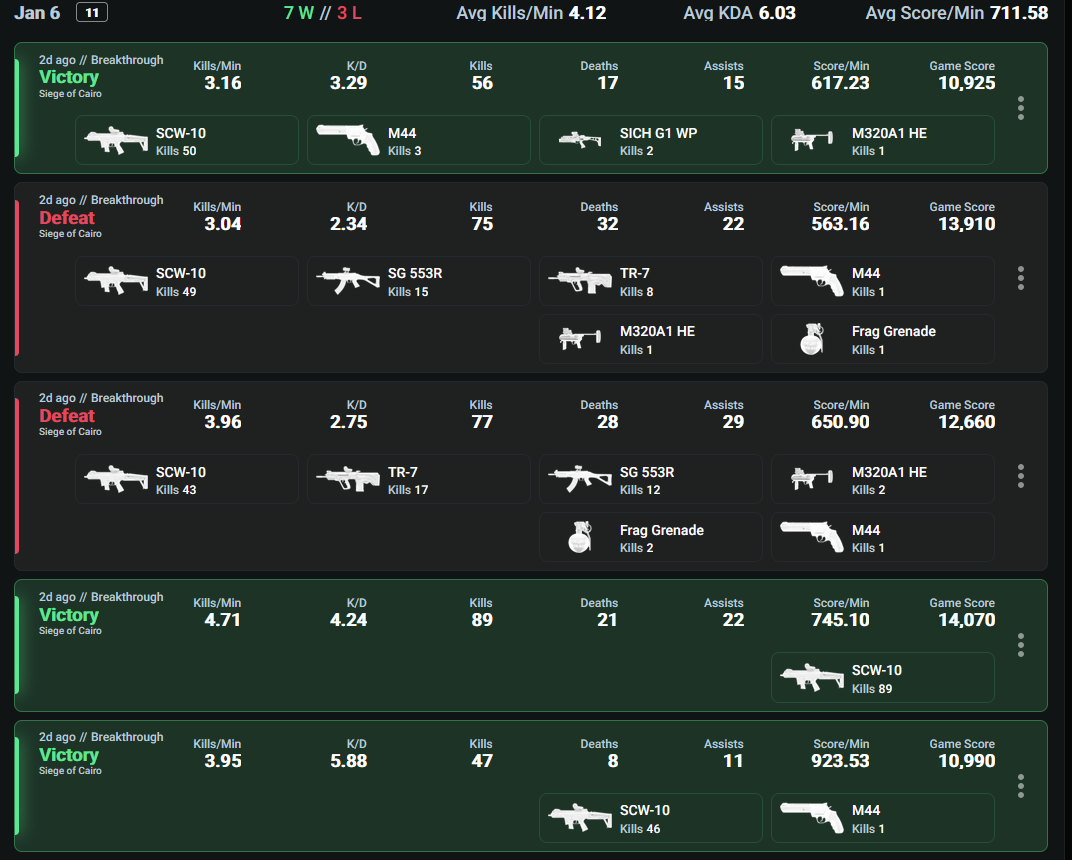Click Frag Grenade icon with 2 kills

(580, 537)
